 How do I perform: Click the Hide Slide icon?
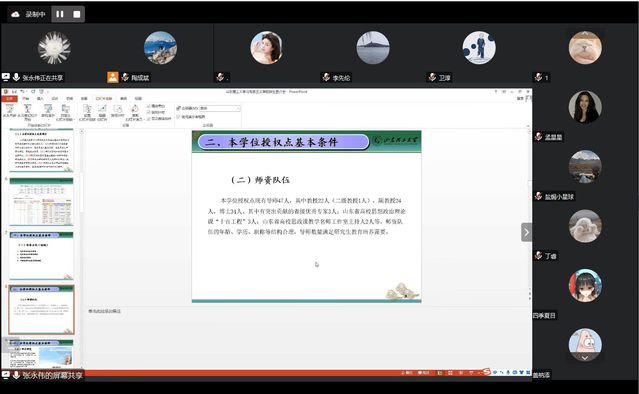(x=102, y=112)
